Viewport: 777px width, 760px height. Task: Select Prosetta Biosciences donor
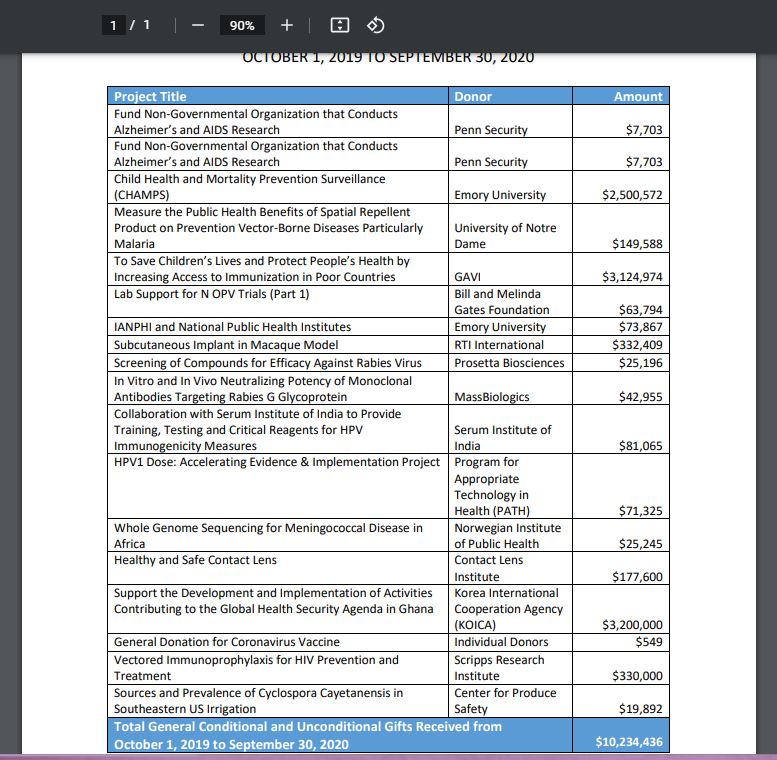coord(509,363)
